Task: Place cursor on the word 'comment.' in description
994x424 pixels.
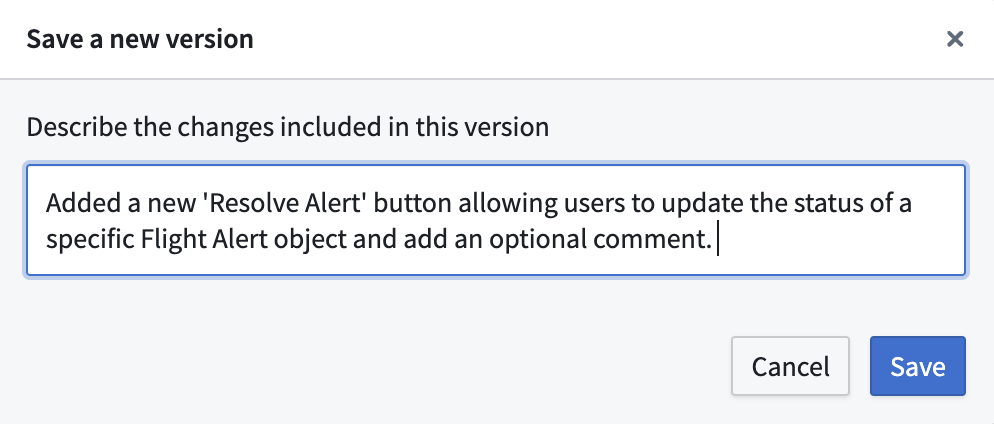Action: [652, 240]
